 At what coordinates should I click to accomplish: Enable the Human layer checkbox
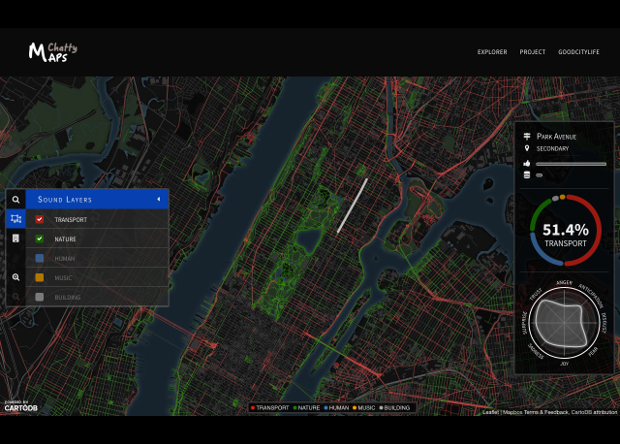tap(39, 258)
